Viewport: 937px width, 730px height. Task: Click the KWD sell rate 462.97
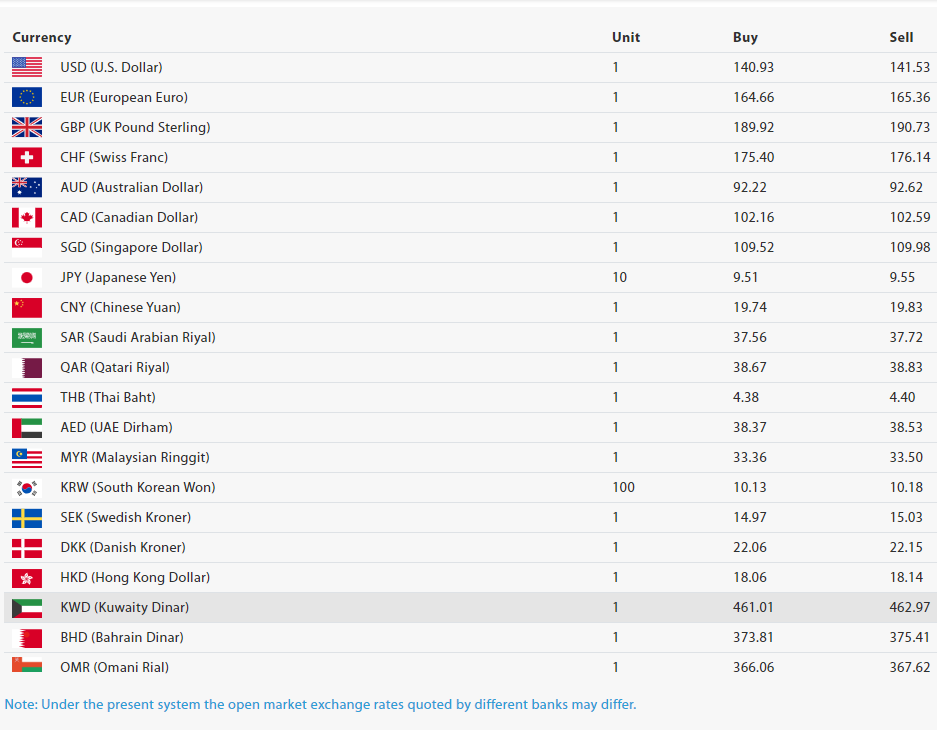coord(909,607)
